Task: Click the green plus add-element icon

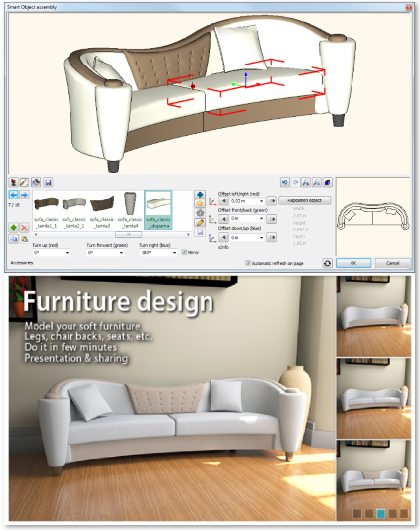Action: [x=14, y=227]
